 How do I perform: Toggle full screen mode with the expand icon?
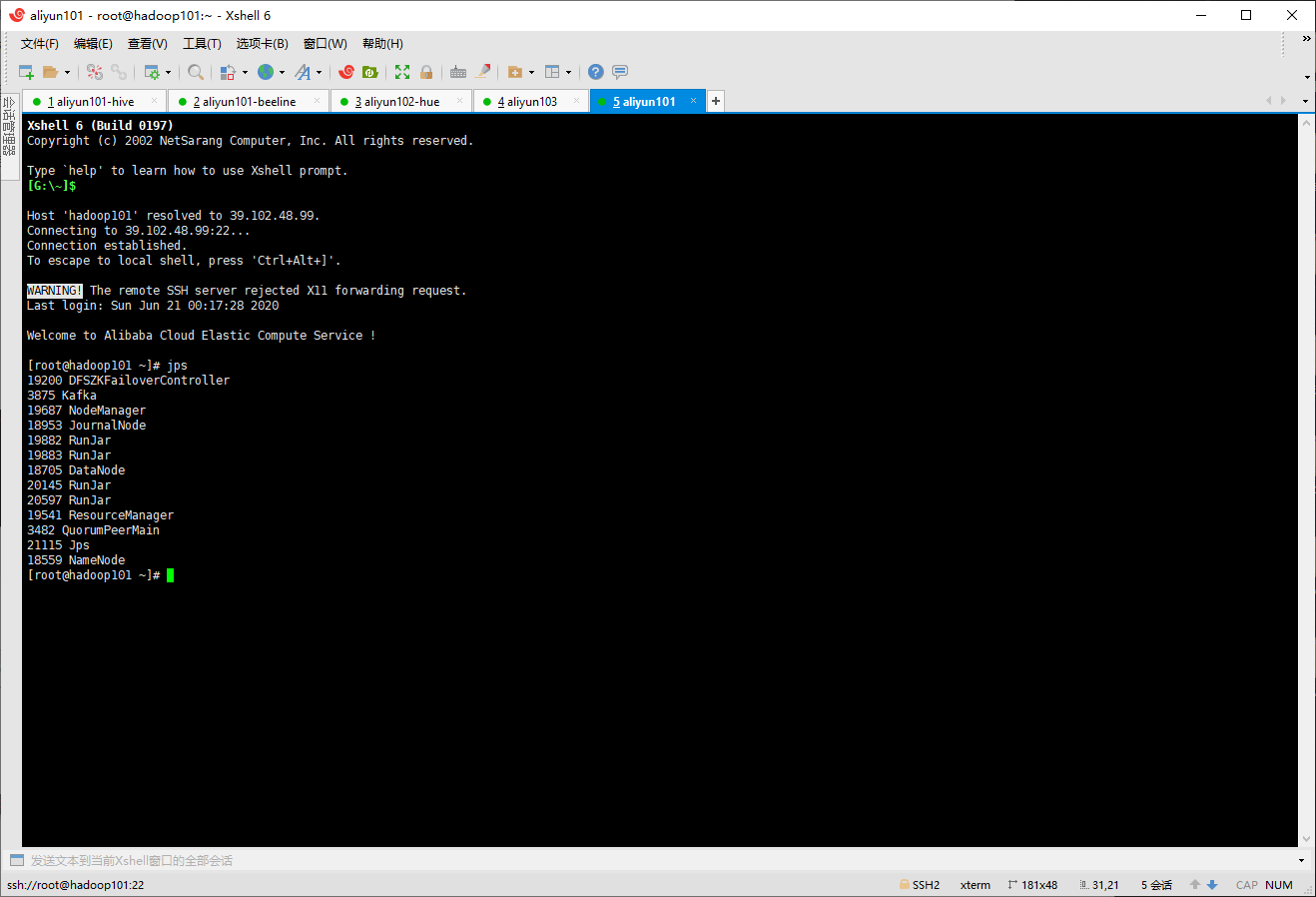401,72
